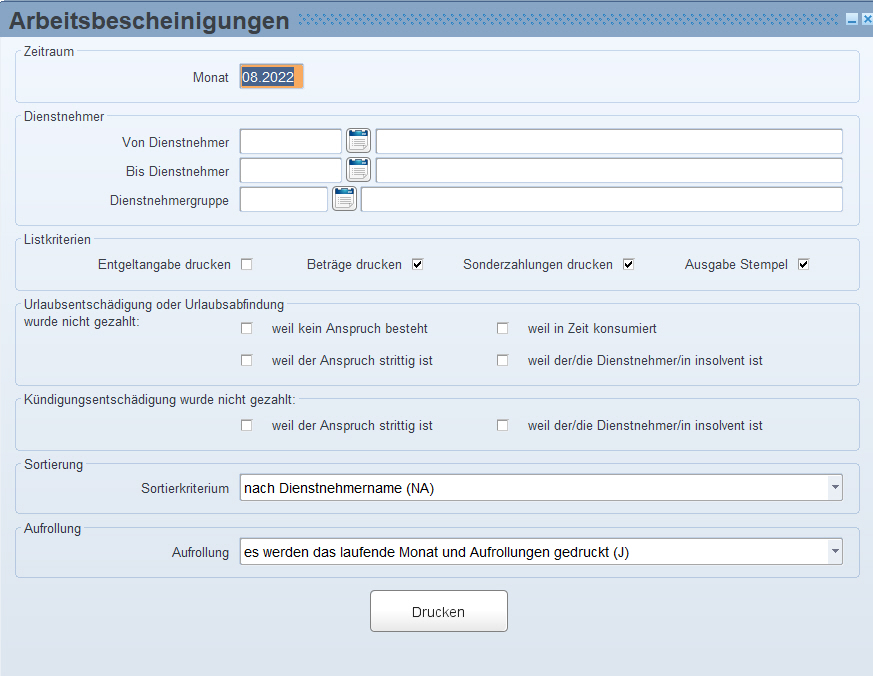873x676 pixels.
Task: Open lookup icon for Dienstnehmergruppe
Action: 344,199
